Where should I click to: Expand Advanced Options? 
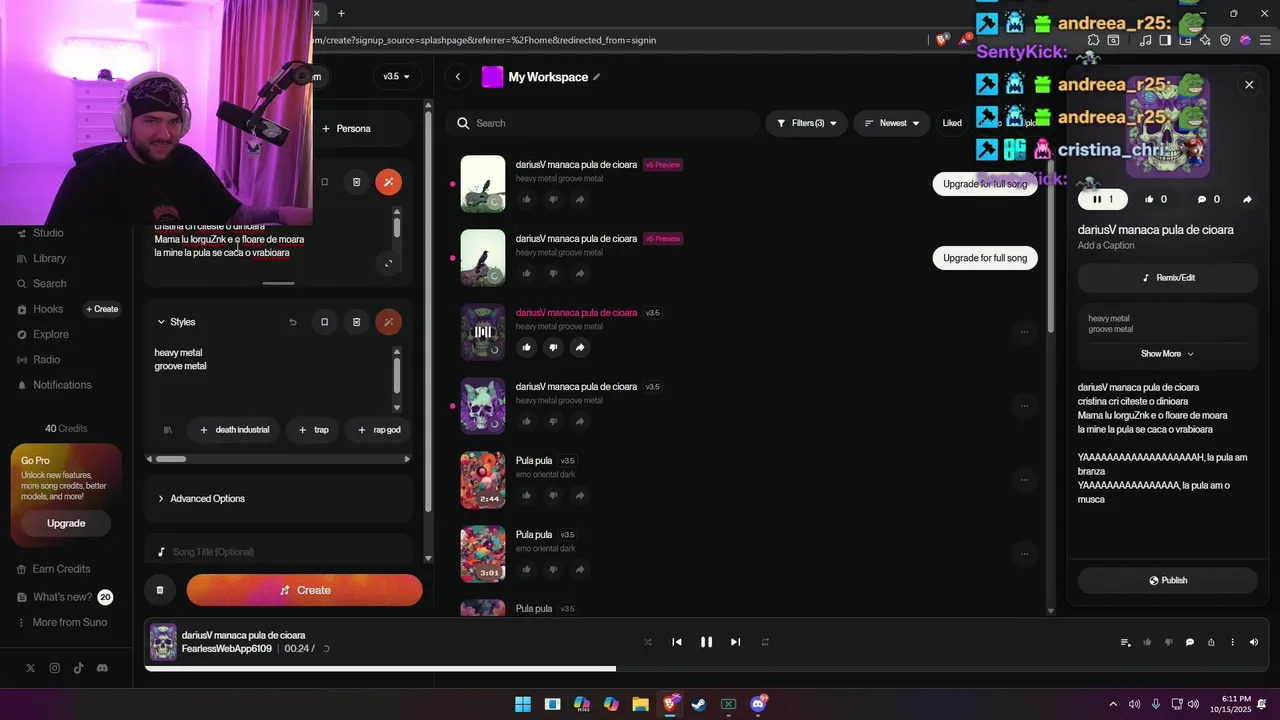click(x=278, y=498)
